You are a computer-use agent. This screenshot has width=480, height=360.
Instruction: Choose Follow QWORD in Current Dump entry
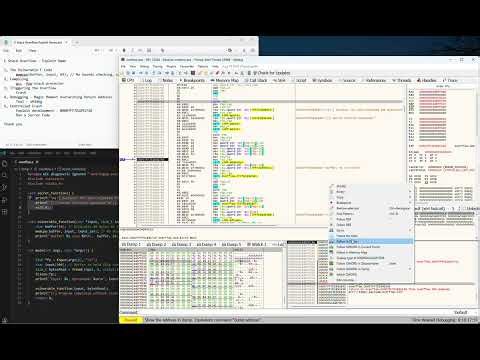tap(371, 247)
